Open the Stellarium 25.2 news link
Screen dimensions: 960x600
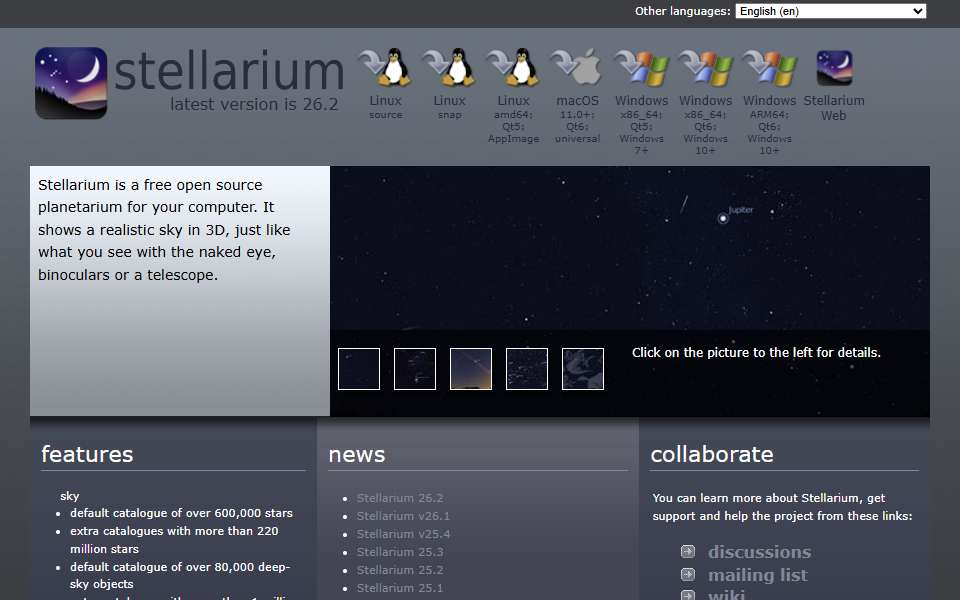(400, 570)
